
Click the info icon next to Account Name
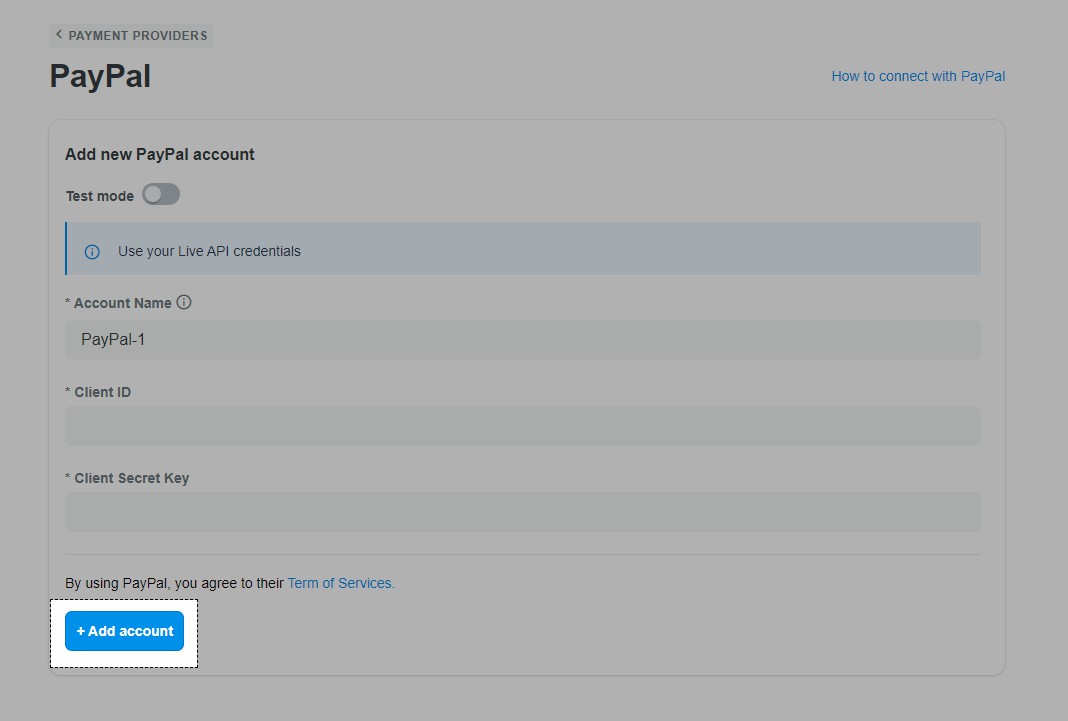pyautogui.click(x=184, y=302)
